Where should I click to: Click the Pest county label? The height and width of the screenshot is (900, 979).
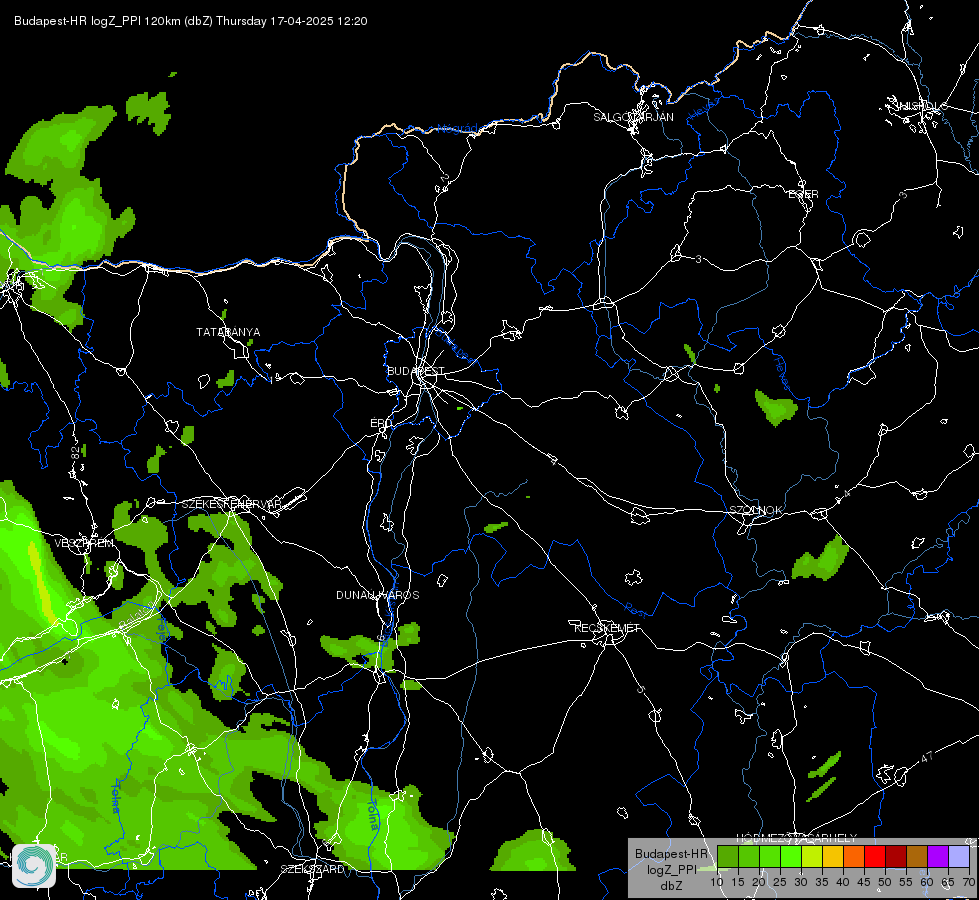tap(637, 608)
